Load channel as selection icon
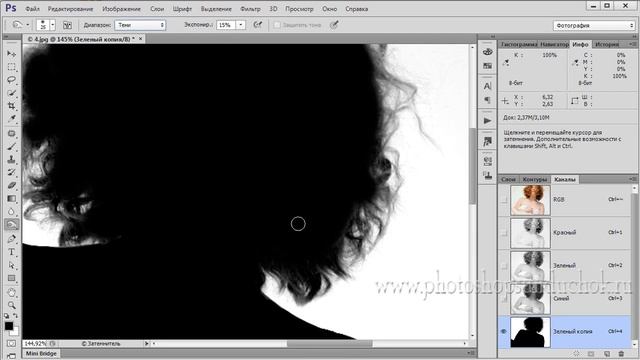Screen dimensions: 640x360 coord(577,353)
